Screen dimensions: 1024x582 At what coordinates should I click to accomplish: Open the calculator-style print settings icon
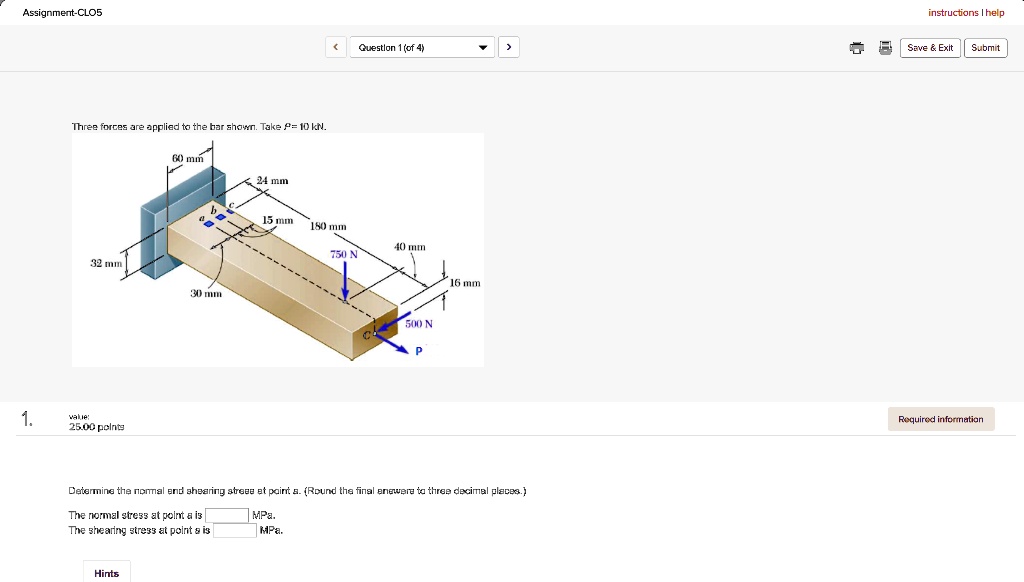[884, 47]
